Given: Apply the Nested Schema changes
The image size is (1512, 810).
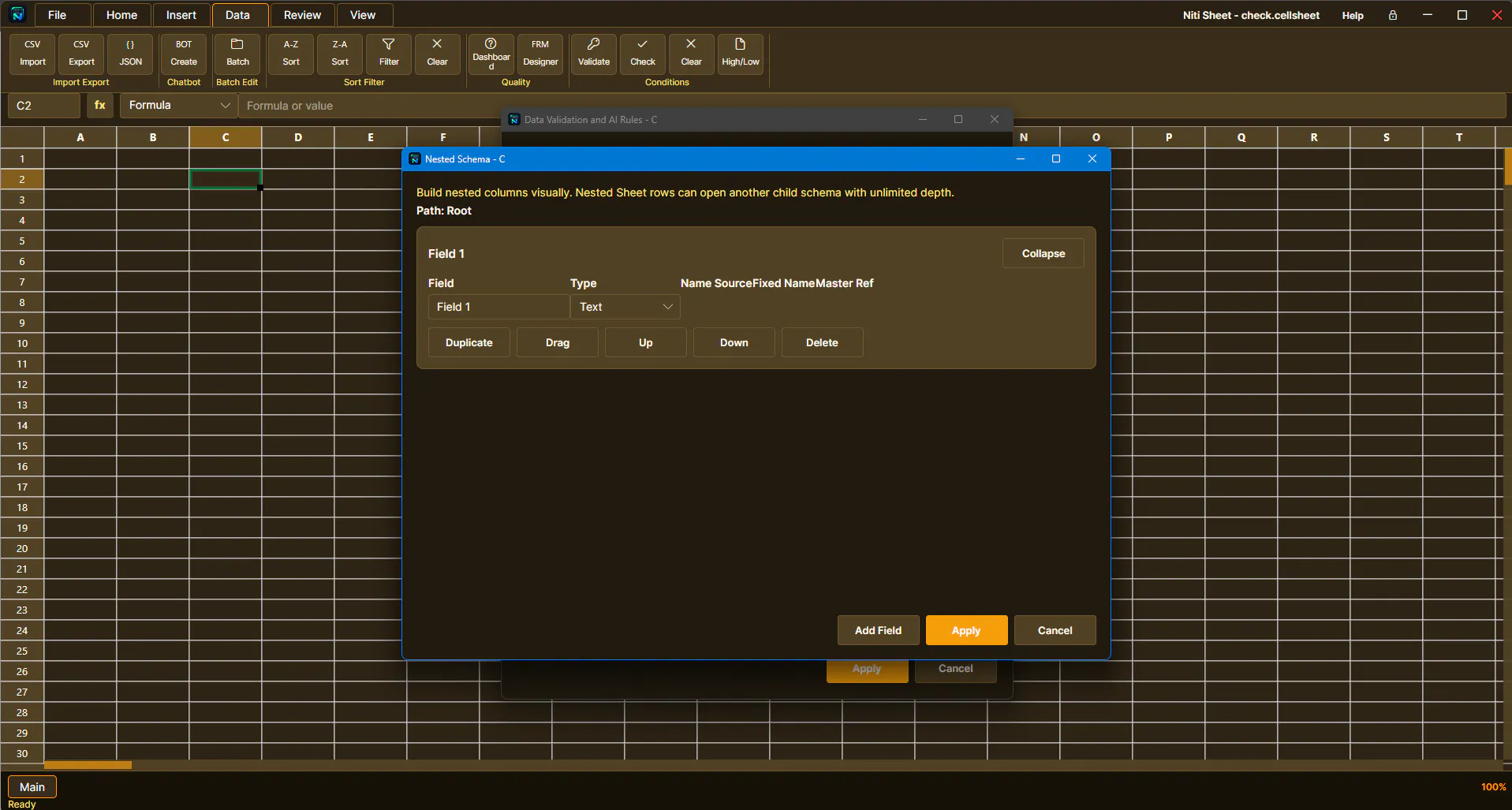Looking at the screenshot, I should click(967, 630).
